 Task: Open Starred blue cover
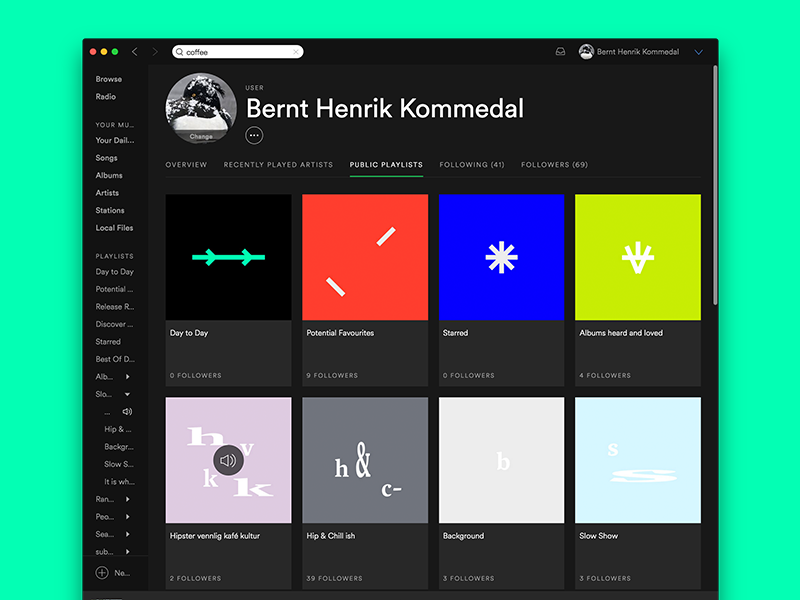click(502, 257)
